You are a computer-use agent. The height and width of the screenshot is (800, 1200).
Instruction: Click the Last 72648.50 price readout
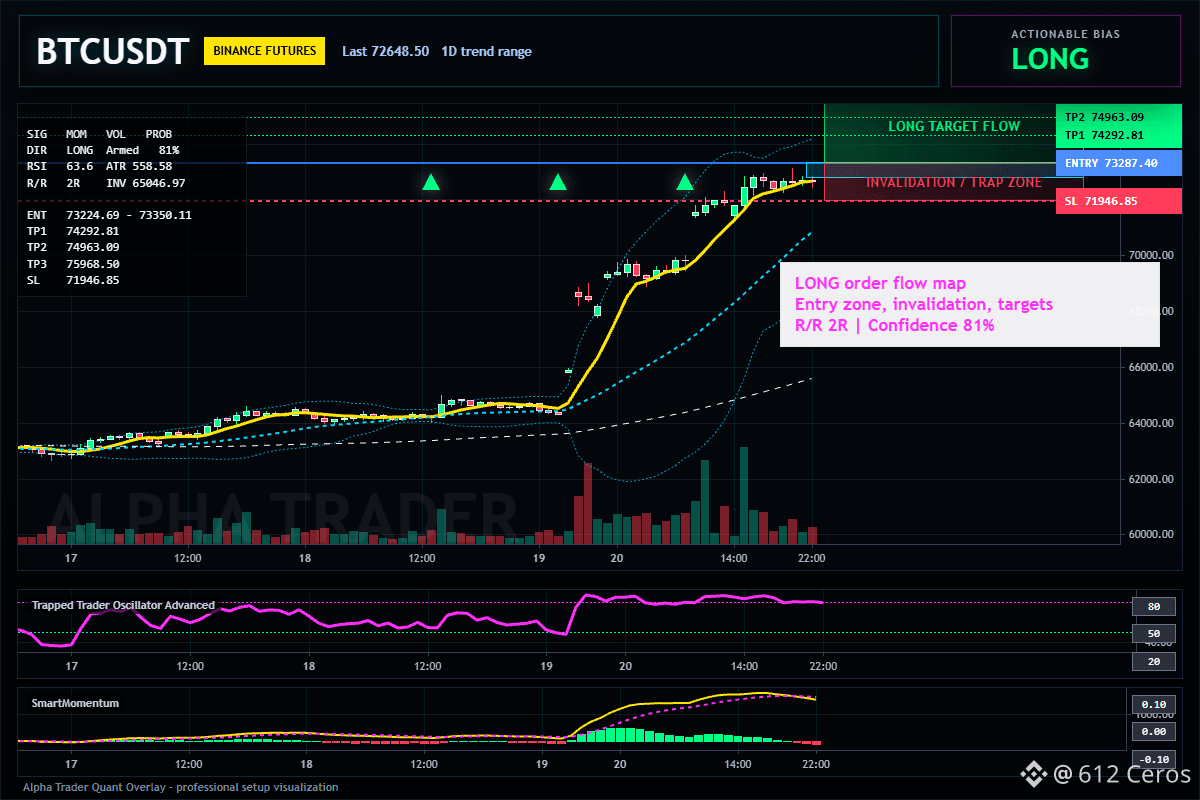pyautogui.click(x=385, y=51)
